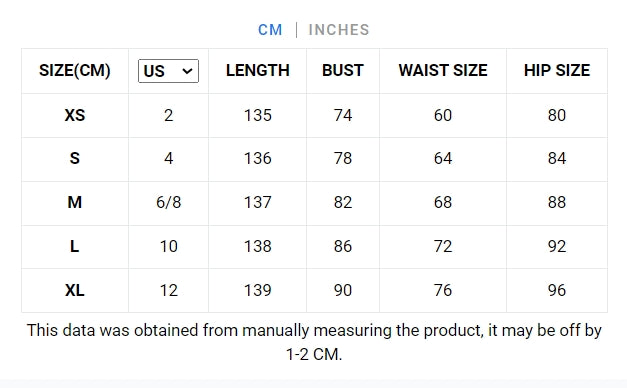Click the dropdown chevron next to US

(187, 71)
